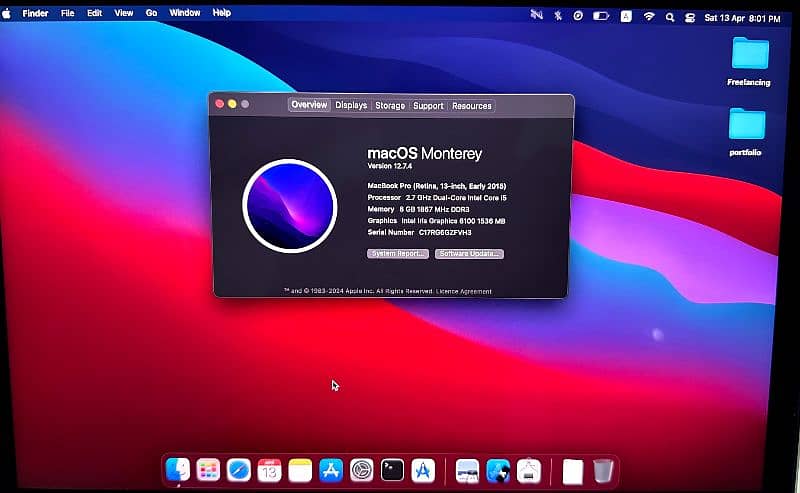This screenshot has width=800, height=493.
Task: Open Safari browser in the dock
Action: coord(238,469)
